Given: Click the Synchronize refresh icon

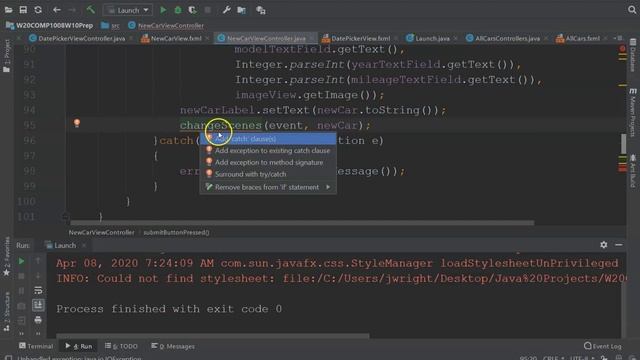Looking at the screenshot, I should pyautogui.click(x=38, y=10).
